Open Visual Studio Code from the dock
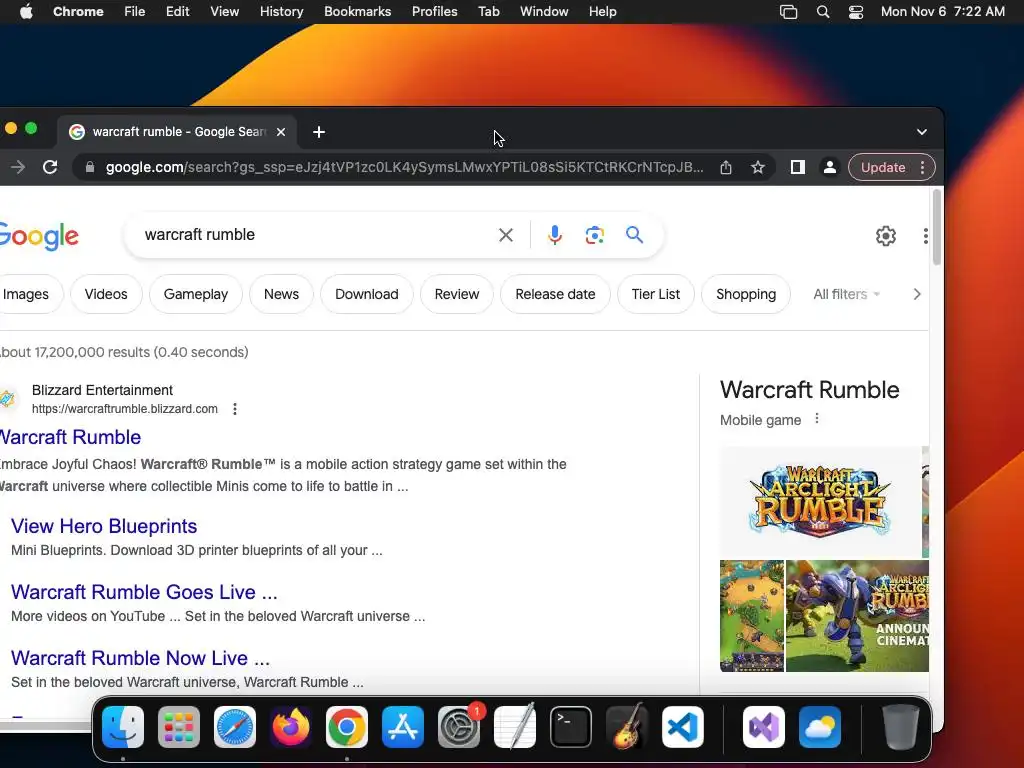The height and width of the screenshot is (768, 1024). click(683, 727)
